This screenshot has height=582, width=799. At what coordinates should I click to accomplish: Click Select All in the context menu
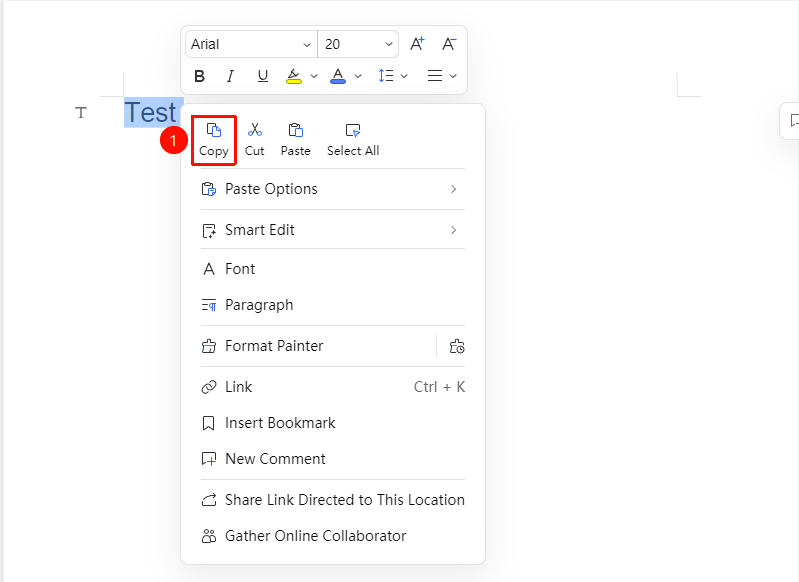pos(353,140)
